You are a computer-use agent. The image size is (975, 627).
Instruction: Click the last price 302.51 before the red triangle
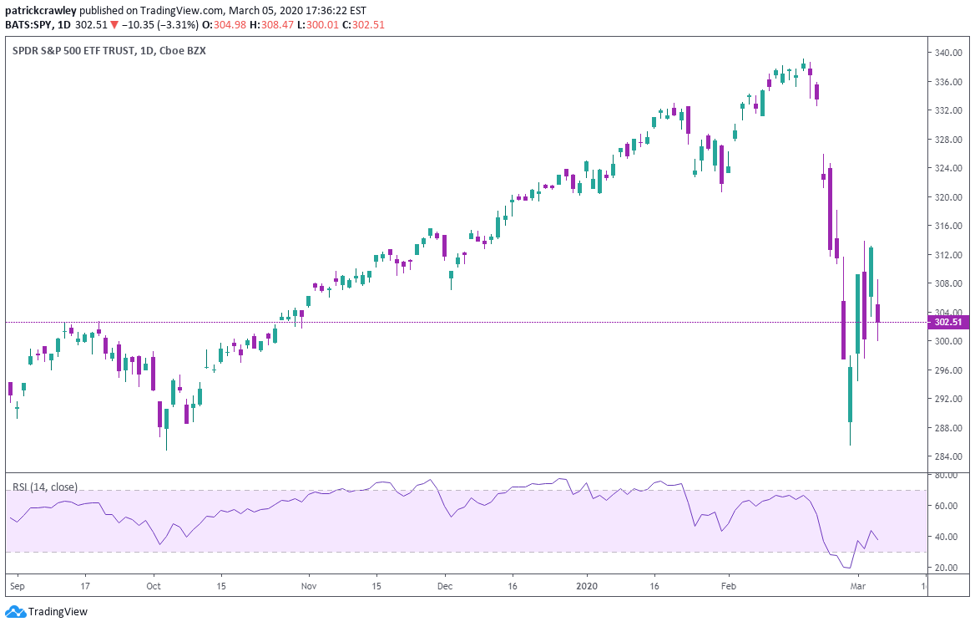point(91,25)
